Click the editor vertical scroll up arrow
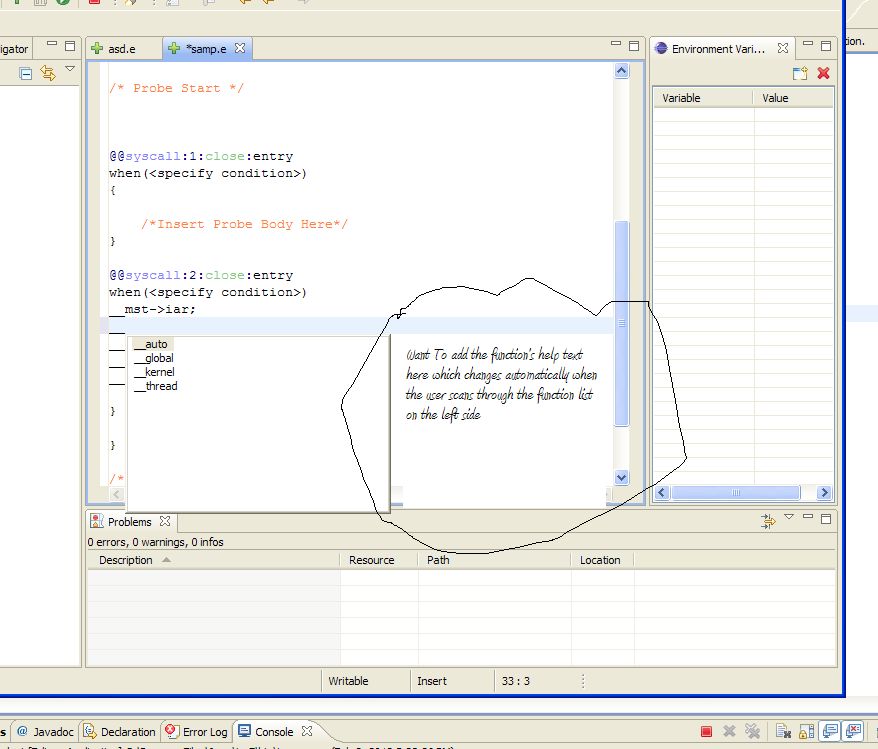 (622, 71)
